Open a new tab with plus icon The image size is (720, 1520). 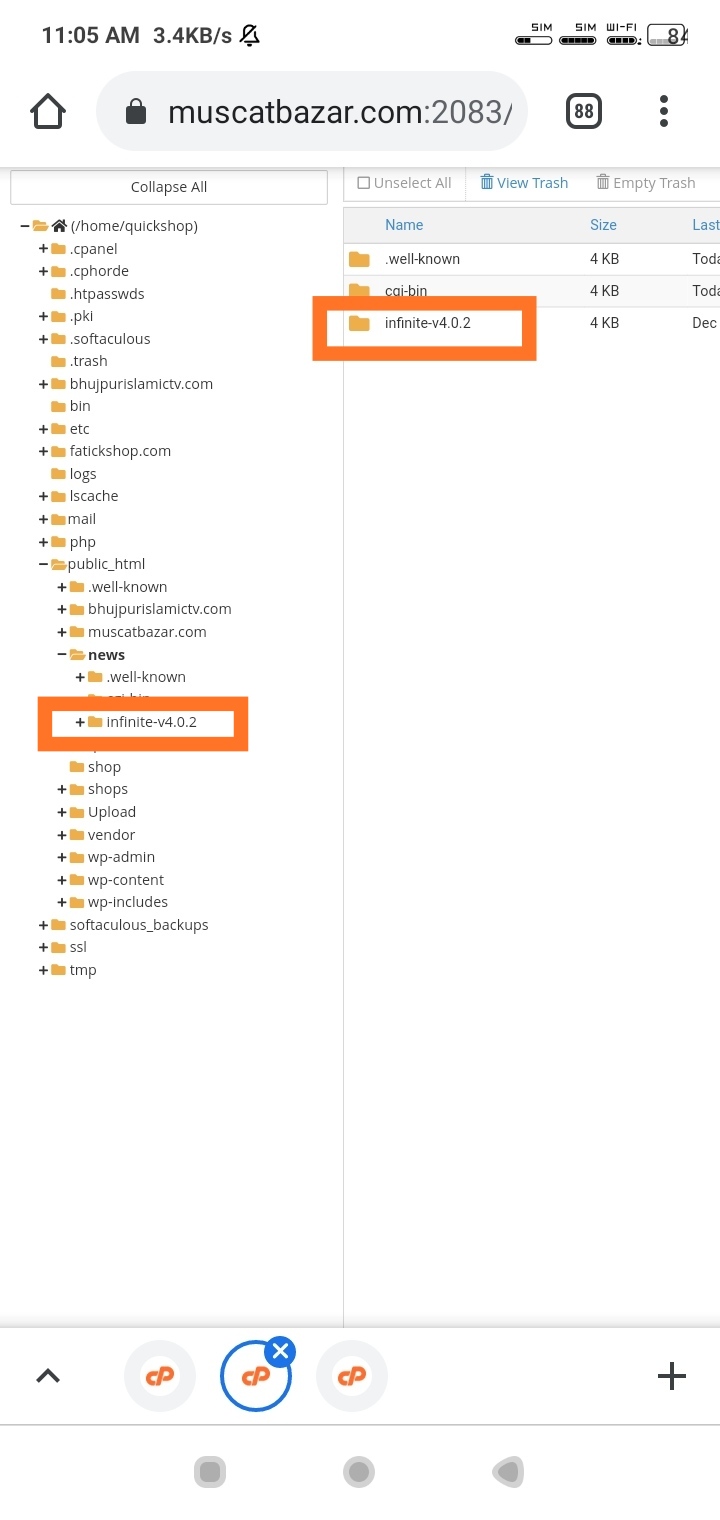click(671, 1376)
